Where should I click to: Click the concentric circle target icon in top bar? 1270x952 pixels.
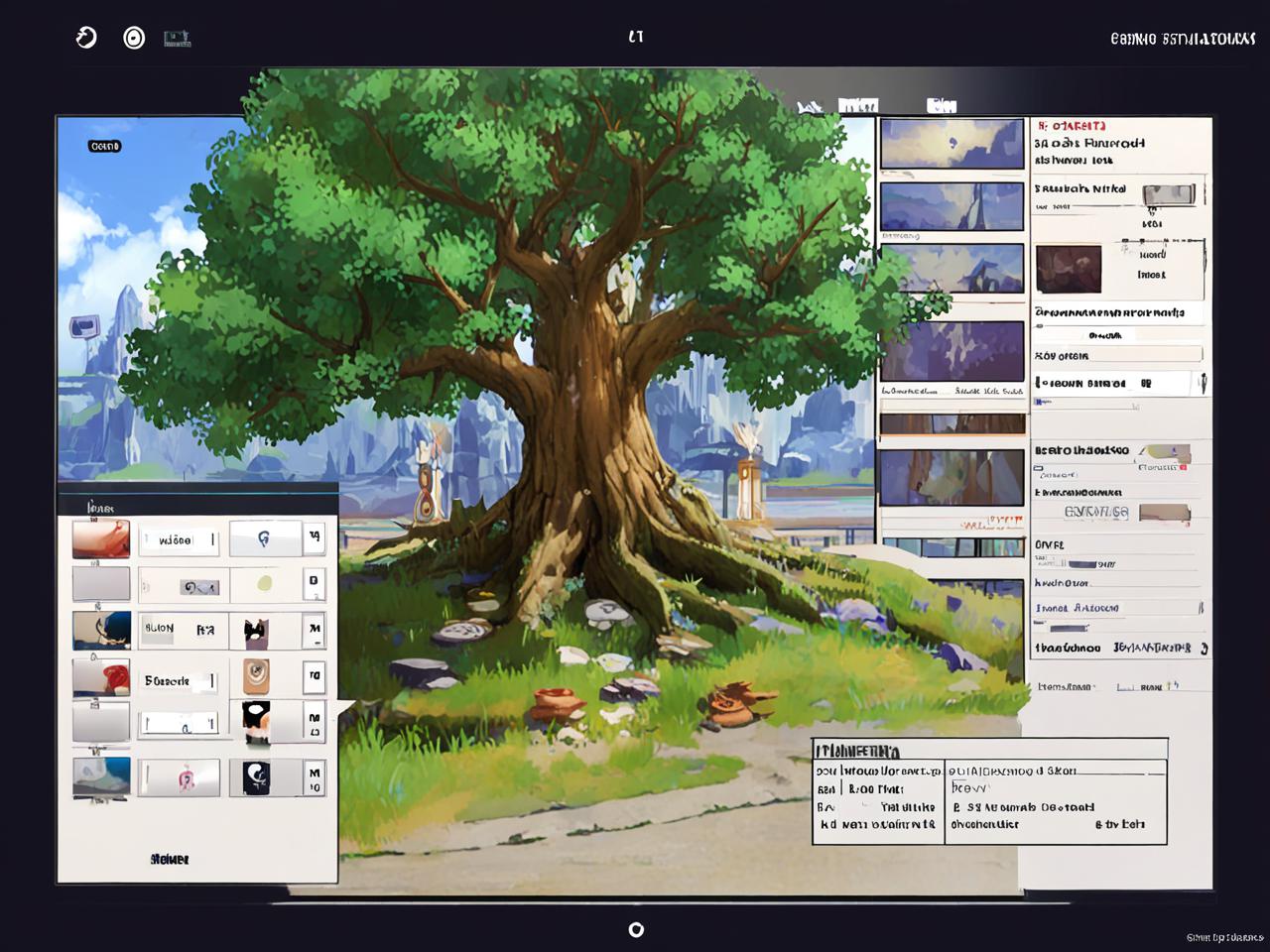[x=134, y=38]
